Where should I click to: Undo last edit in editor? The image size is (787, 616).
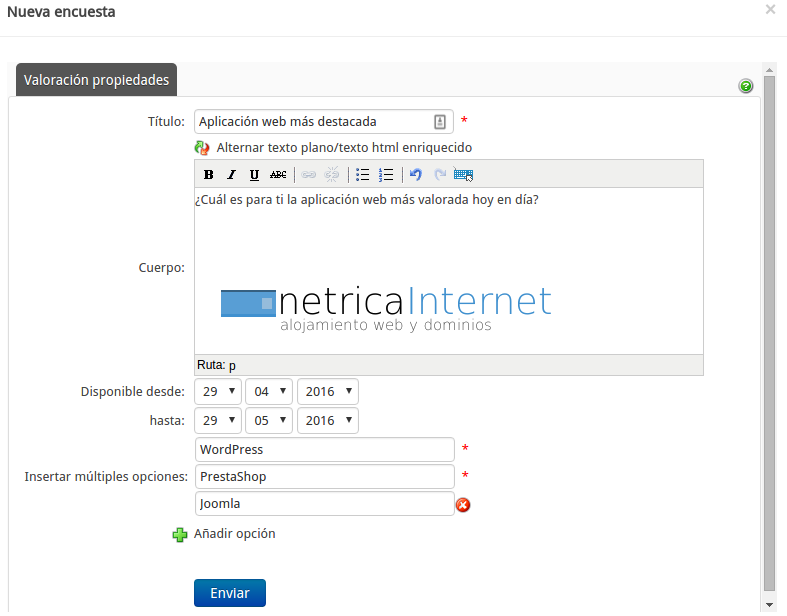(416, 175)
